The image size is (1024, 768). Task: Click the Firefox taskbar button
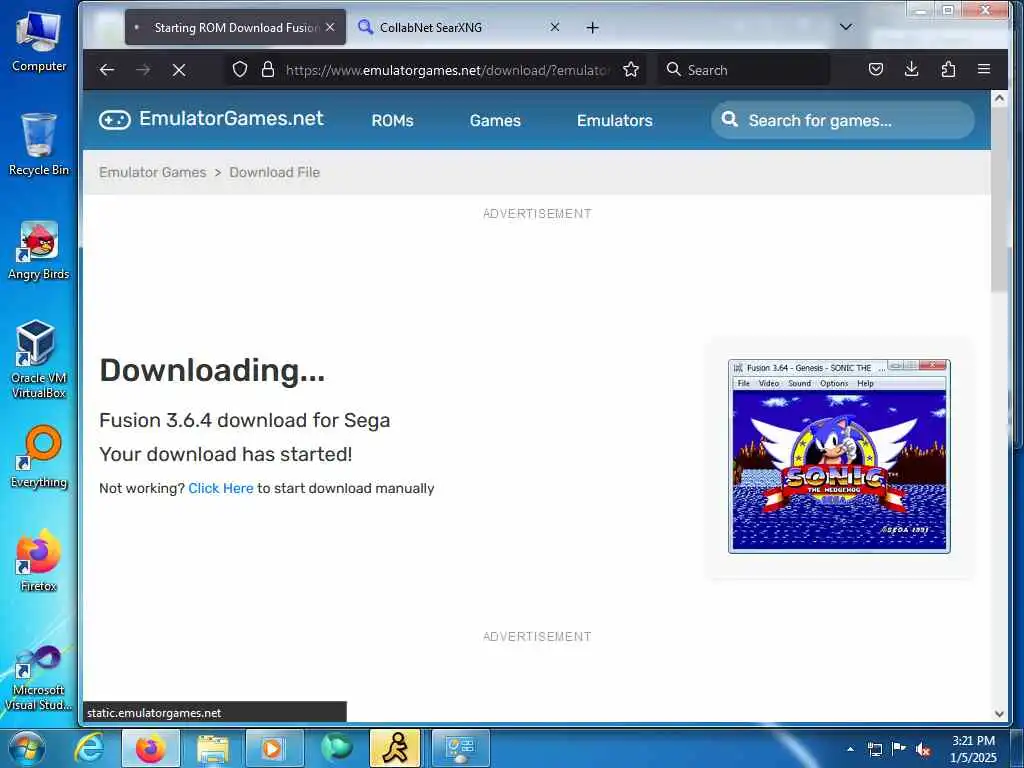151,748
